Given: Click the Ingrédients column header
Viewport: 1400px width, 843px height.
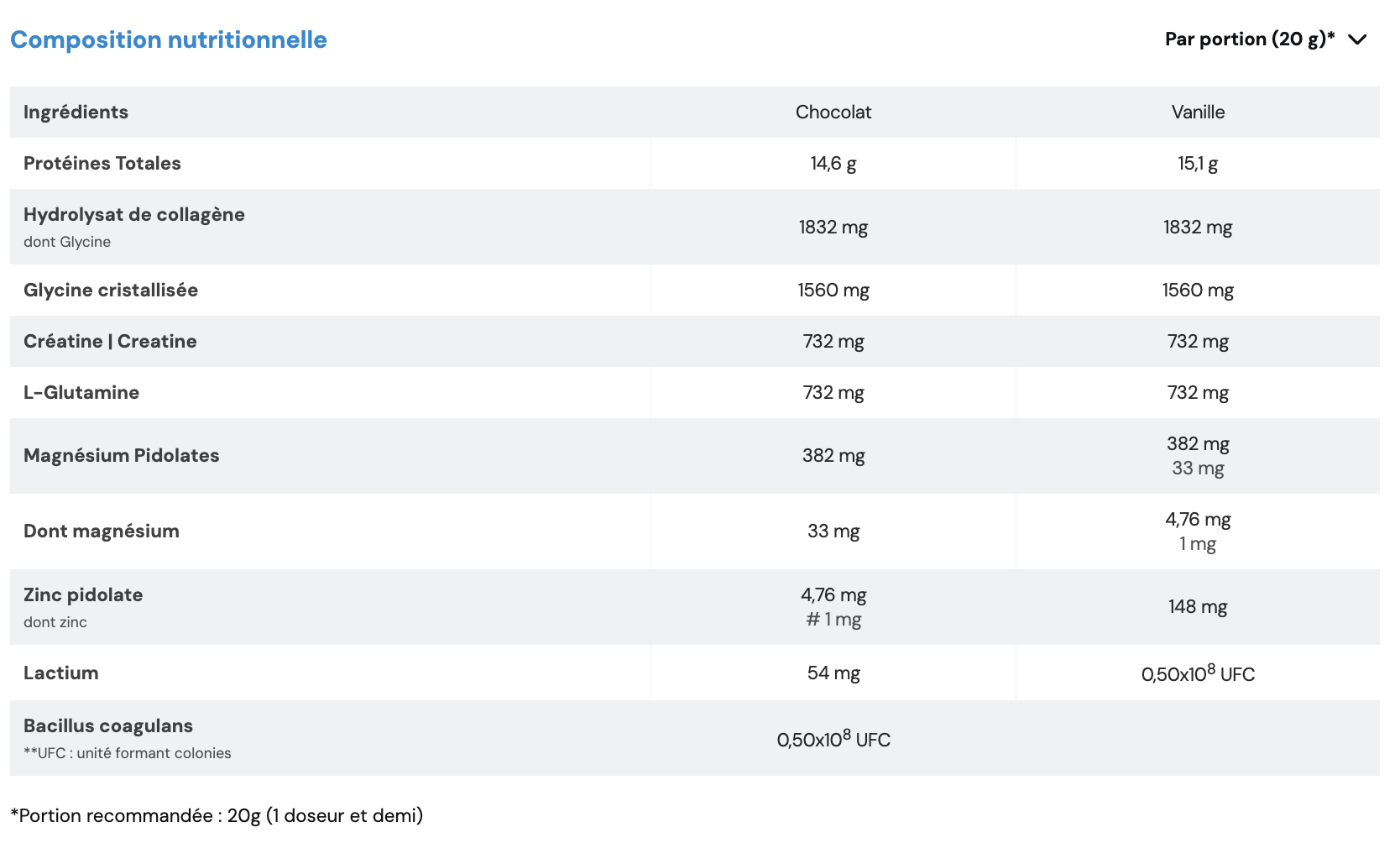Looking at the screenshot, I should point(76,113).
